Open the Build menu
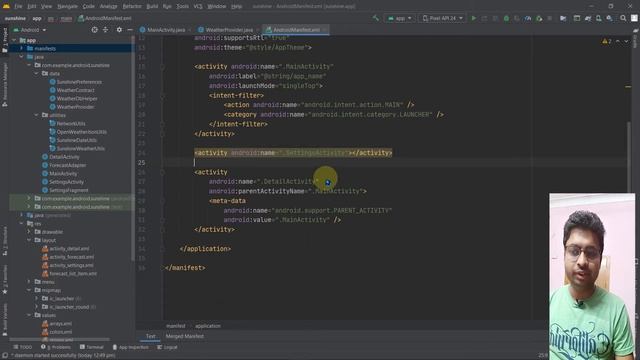 (152, 7)
